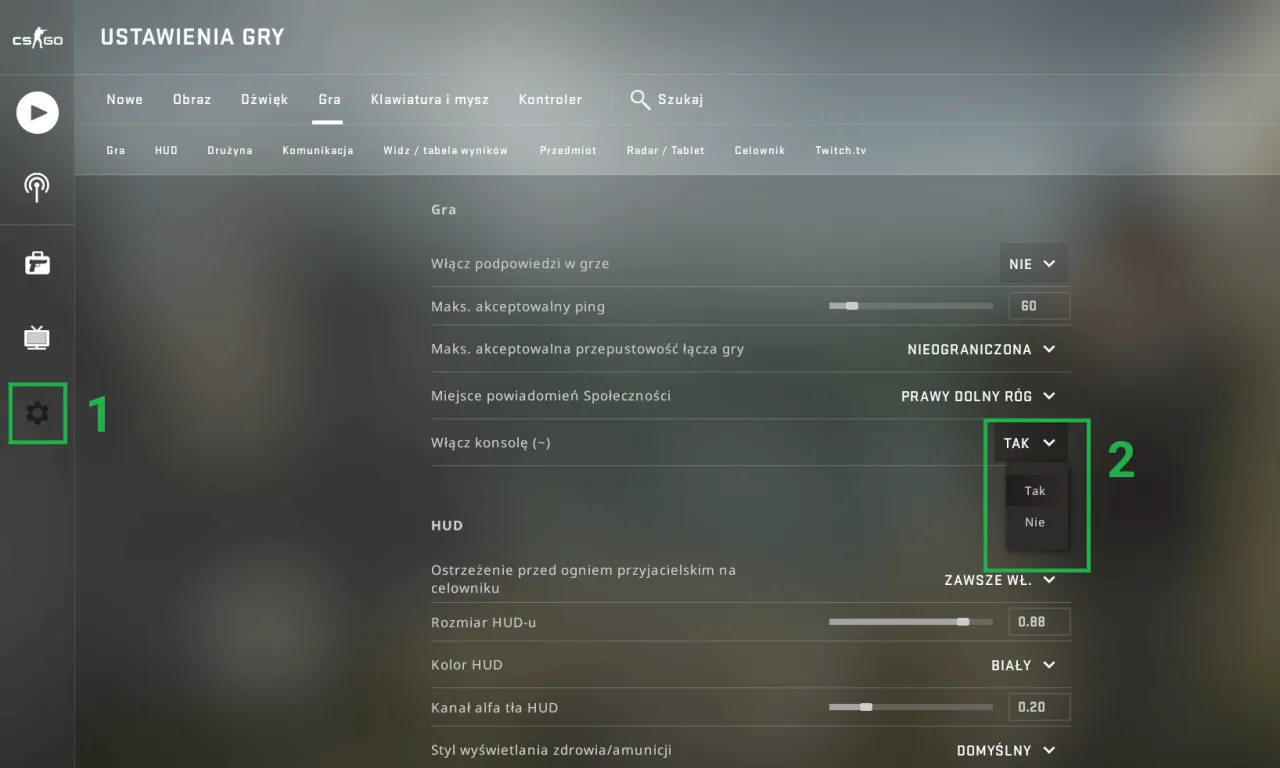Screen dimensions: 1280x768
Task: Select the Play icon in the sidebar
Action: pyautogui.click(x=37, y=112)
